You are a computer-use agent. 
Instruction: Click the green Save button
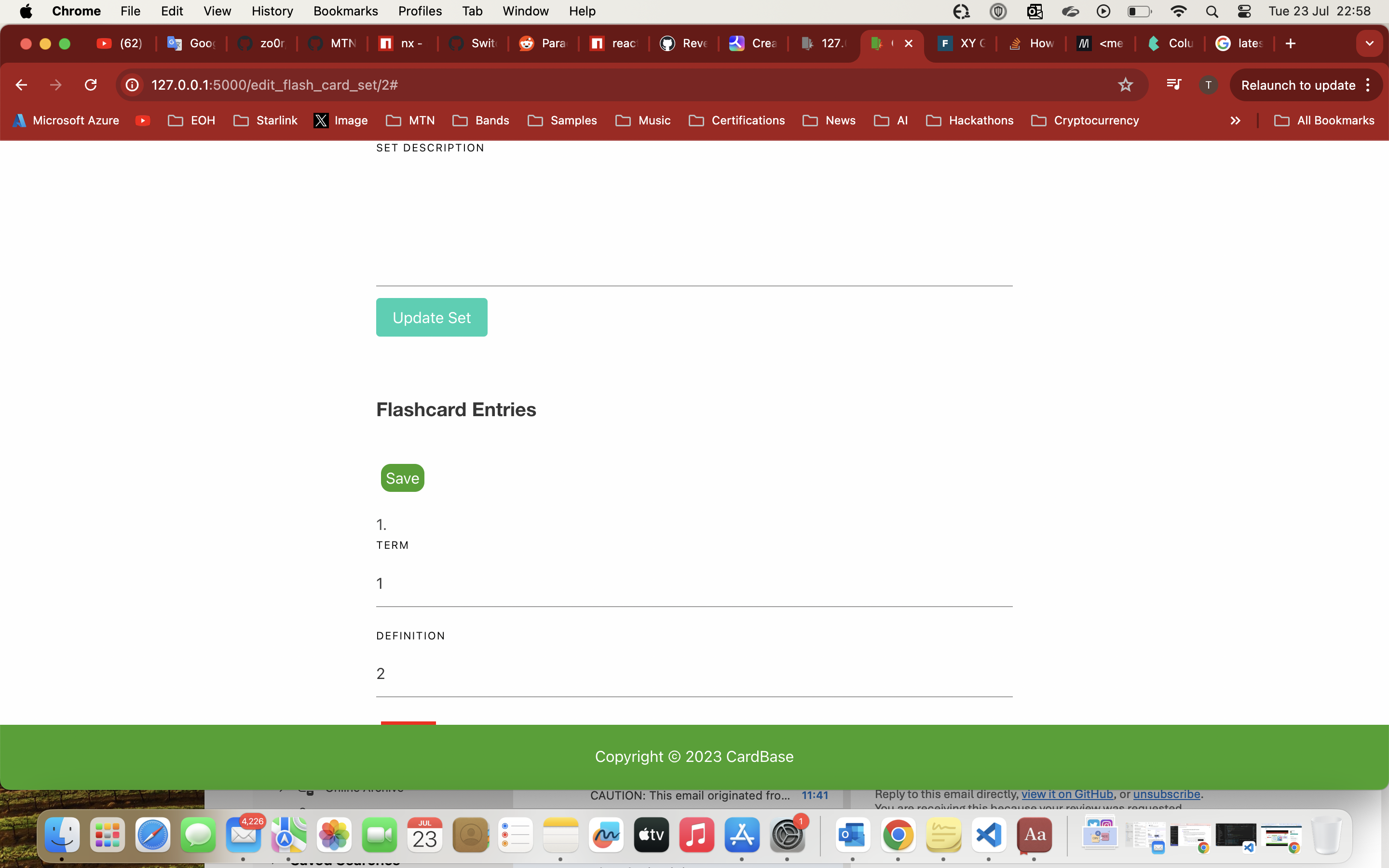(402, 477)
